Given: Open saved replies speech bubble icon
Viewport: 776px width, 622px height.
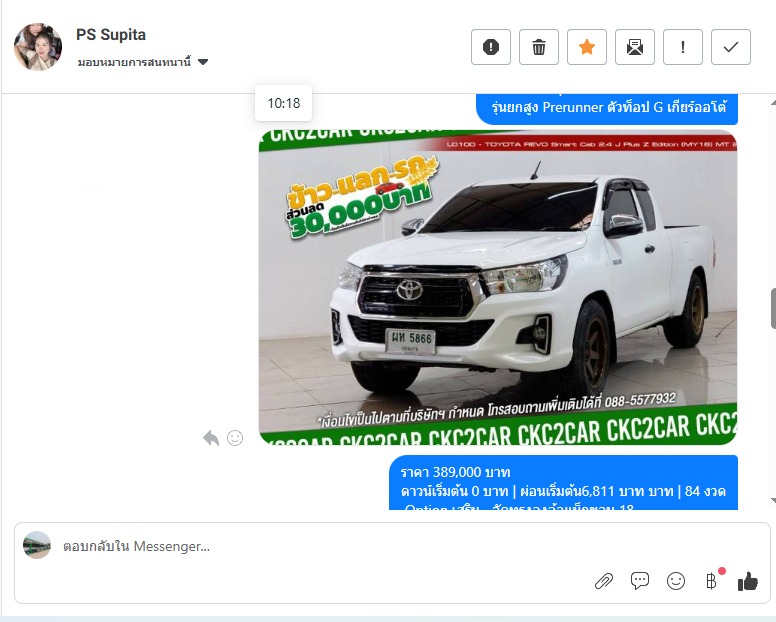Looking at the screenshot, I should [x=639, y=580].
